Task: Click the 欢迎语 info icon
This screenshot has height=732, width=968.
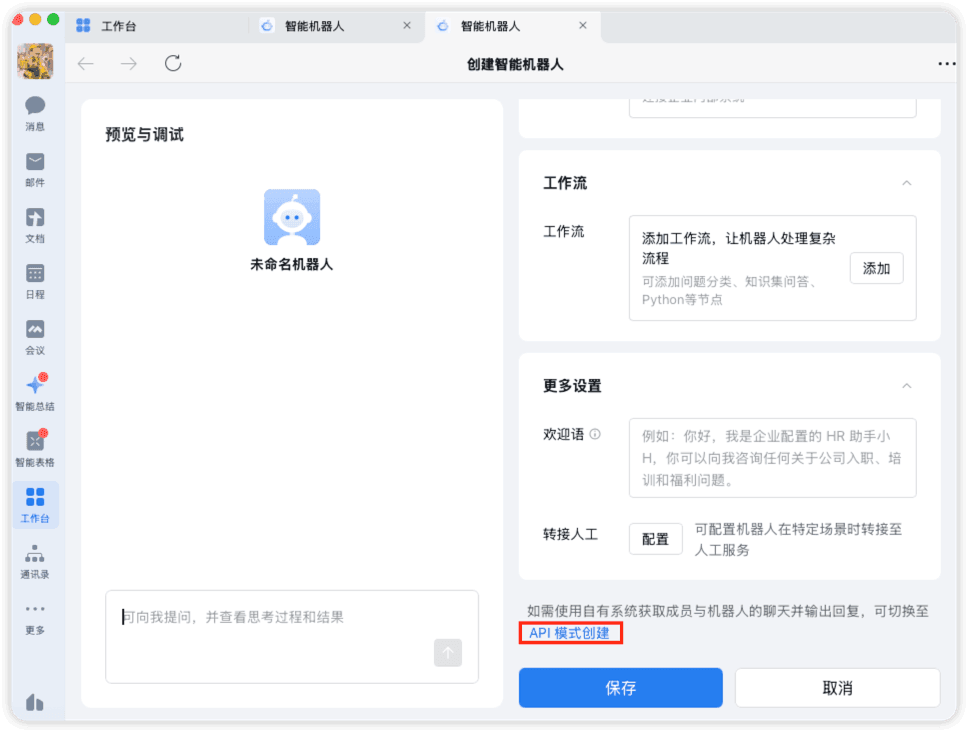Action: (595, 434)
